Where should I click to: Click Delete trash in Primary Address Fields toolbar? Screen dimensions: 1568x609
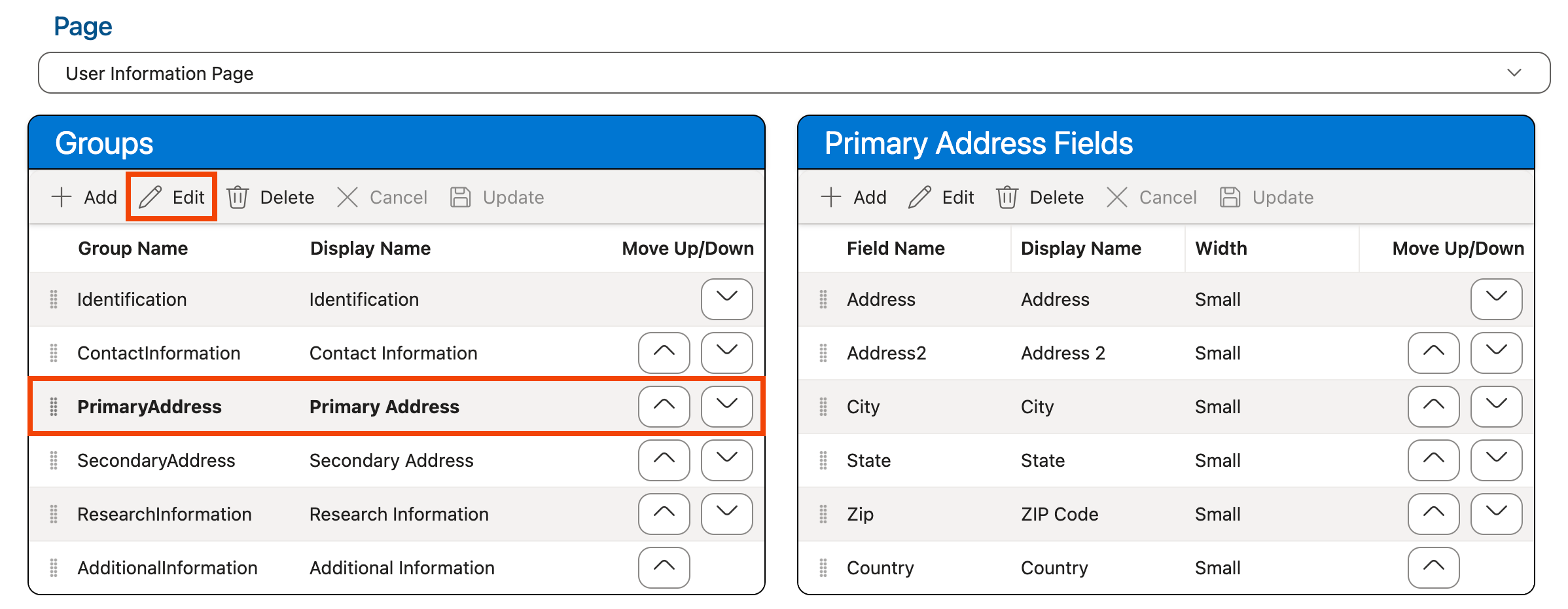click(x=1007, y=197)
